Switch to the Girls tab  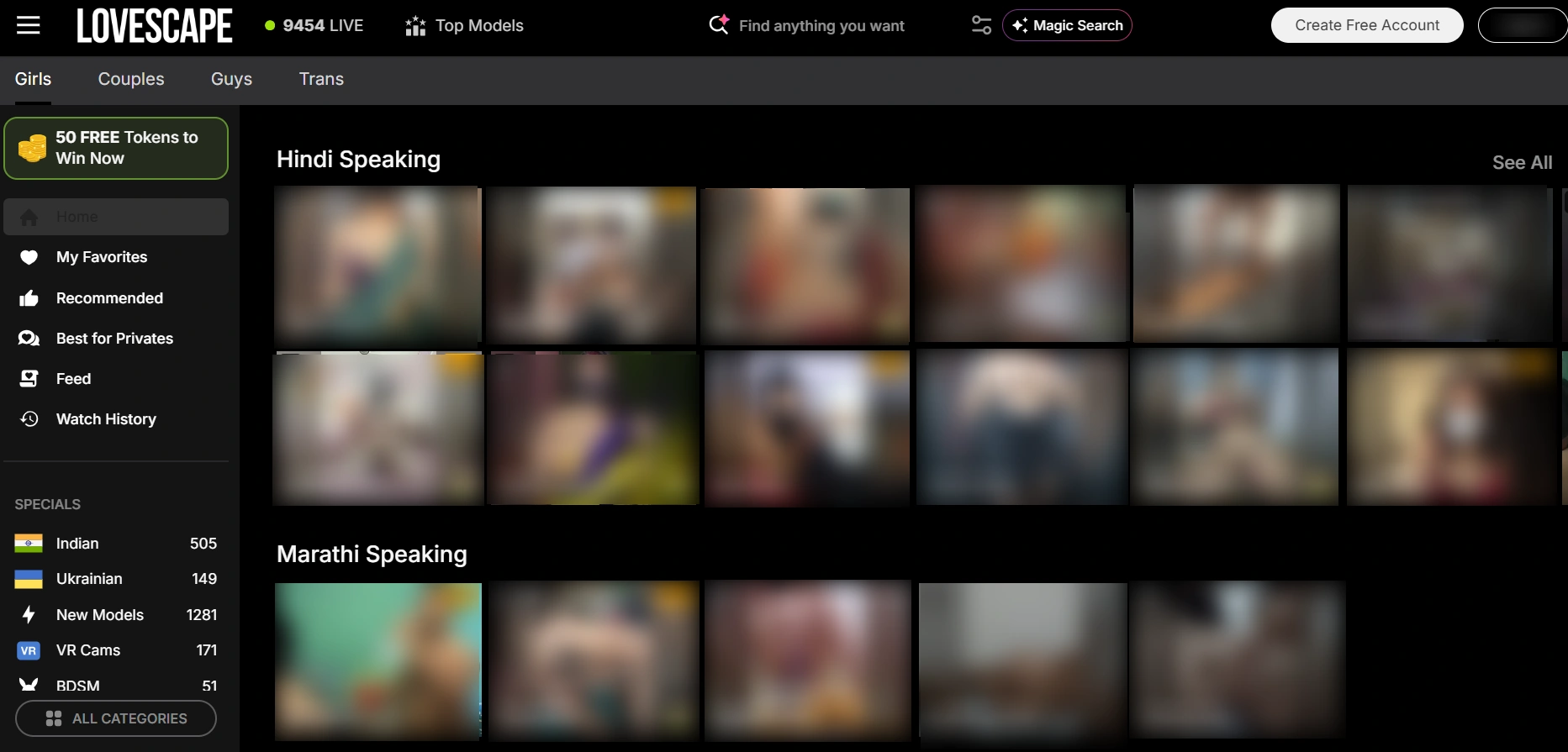coord(33,79)
